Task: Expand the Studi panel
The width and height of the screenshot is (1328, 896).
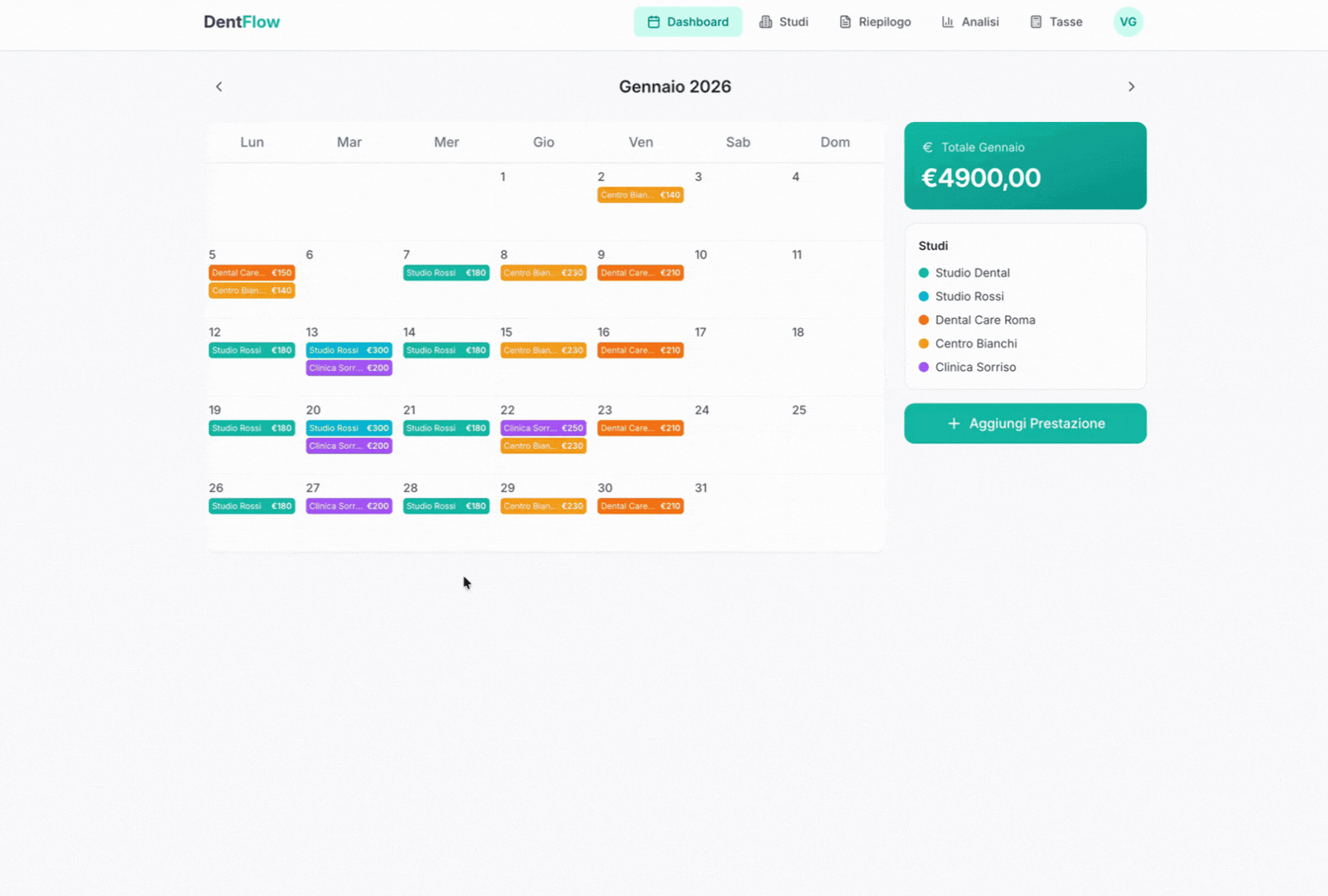Action: coord(933,246)
